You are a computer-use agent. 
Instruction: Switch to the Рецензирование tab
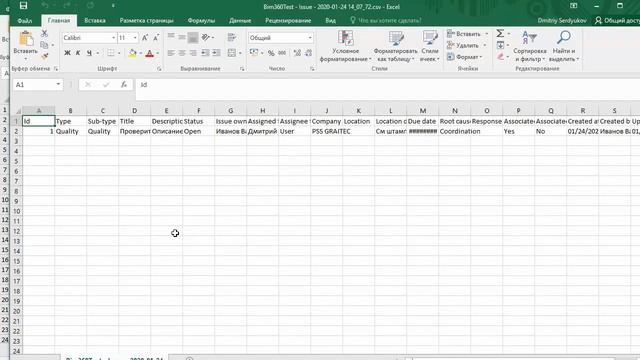pos(288,20)
